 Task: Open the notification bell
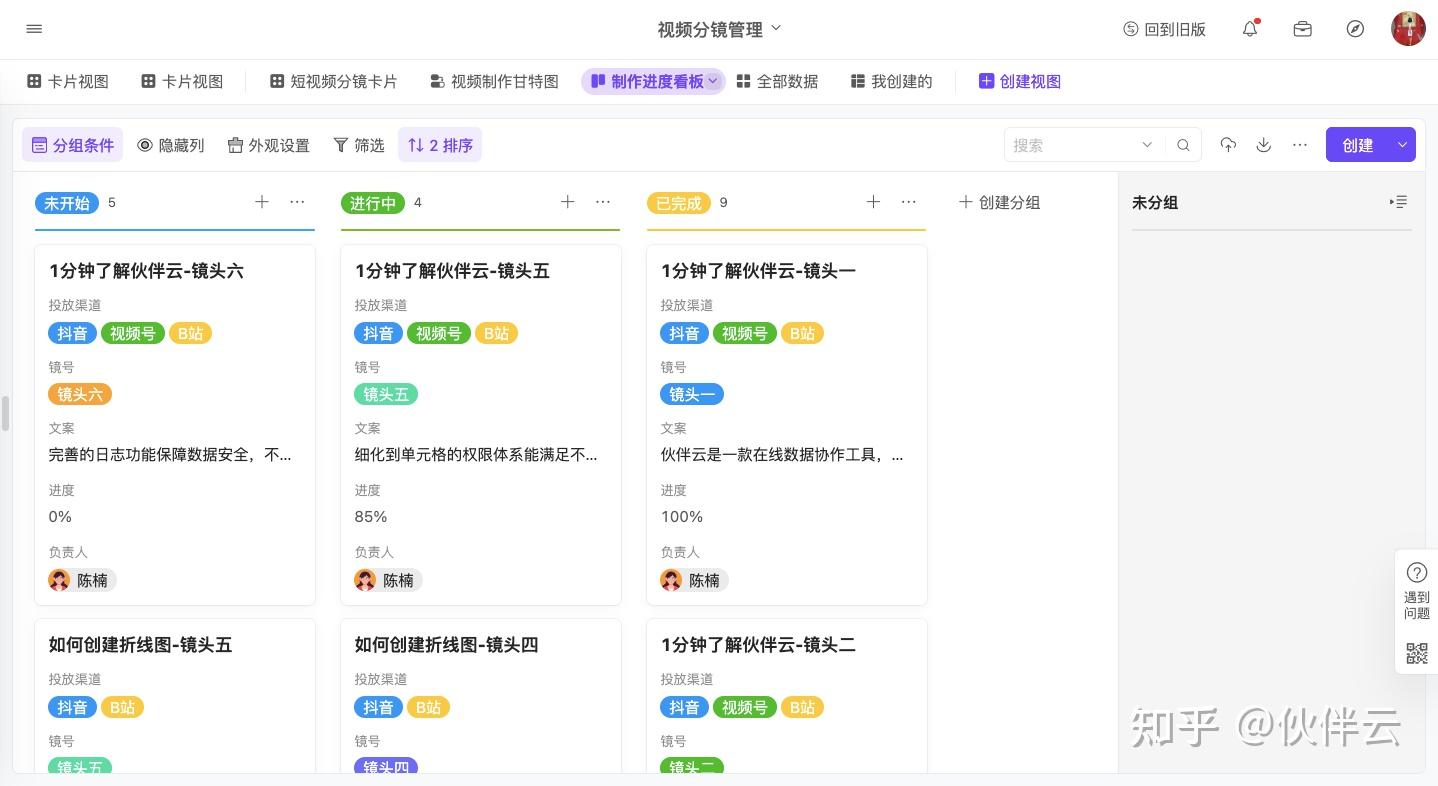1250,29
